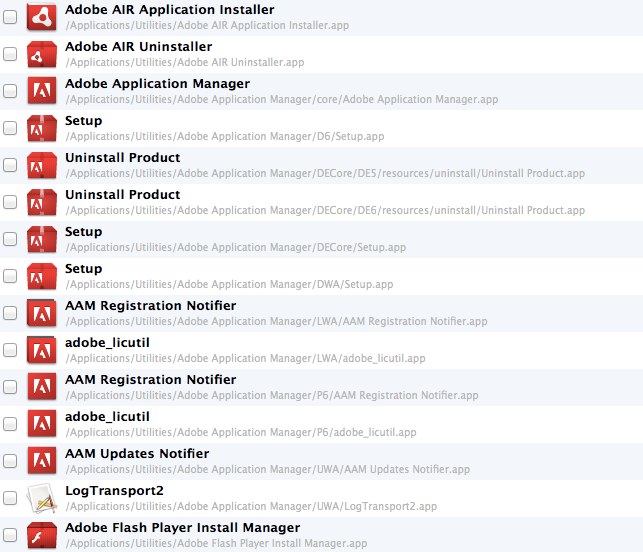Click the P6 AAM Registration Notifier icon
643x552 pixels.
point(41,387)
